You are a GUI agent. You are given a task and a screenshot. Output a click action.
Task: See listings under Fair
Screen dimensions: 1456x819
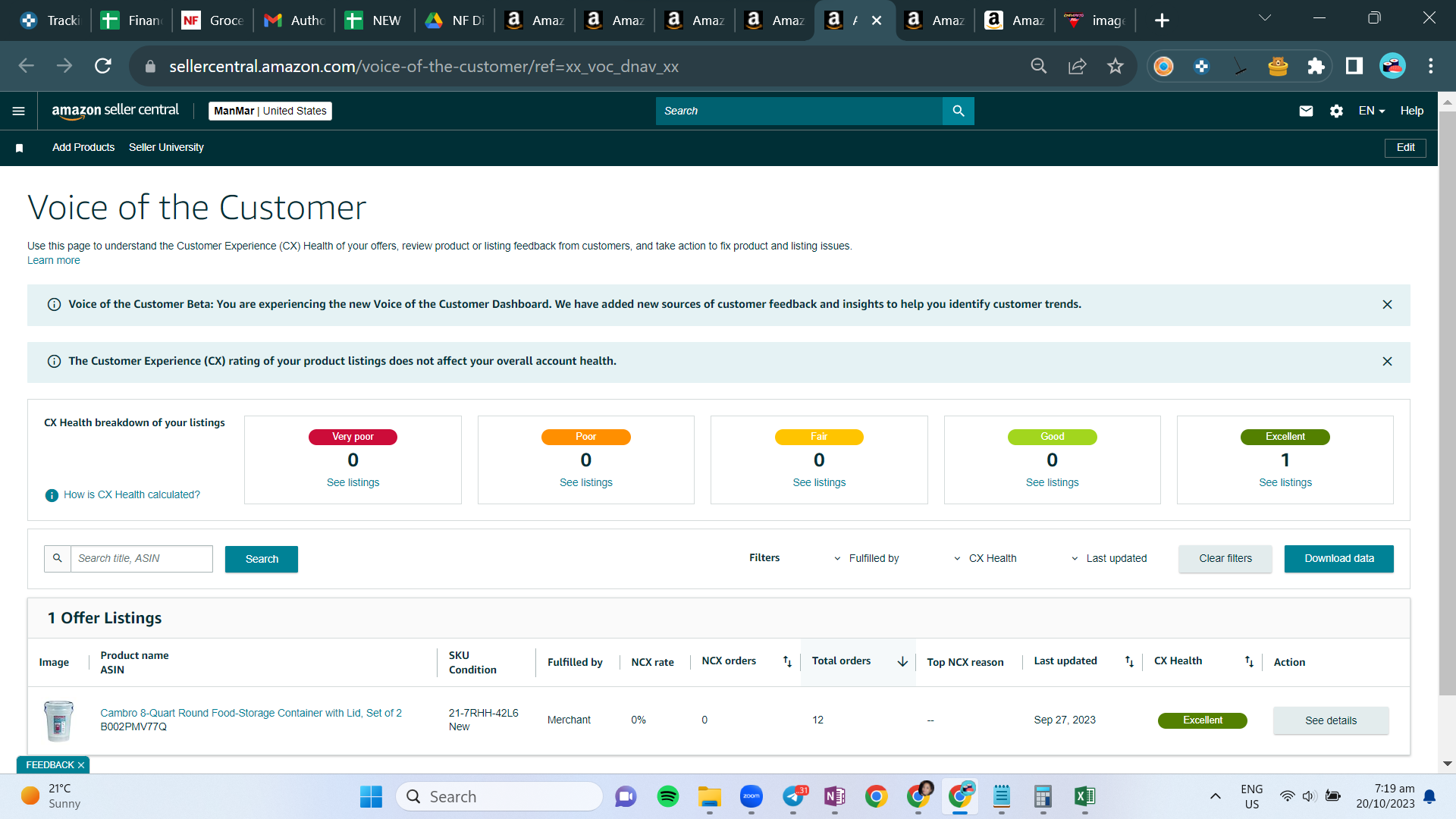pyautogui.click(x=819, y=483)
